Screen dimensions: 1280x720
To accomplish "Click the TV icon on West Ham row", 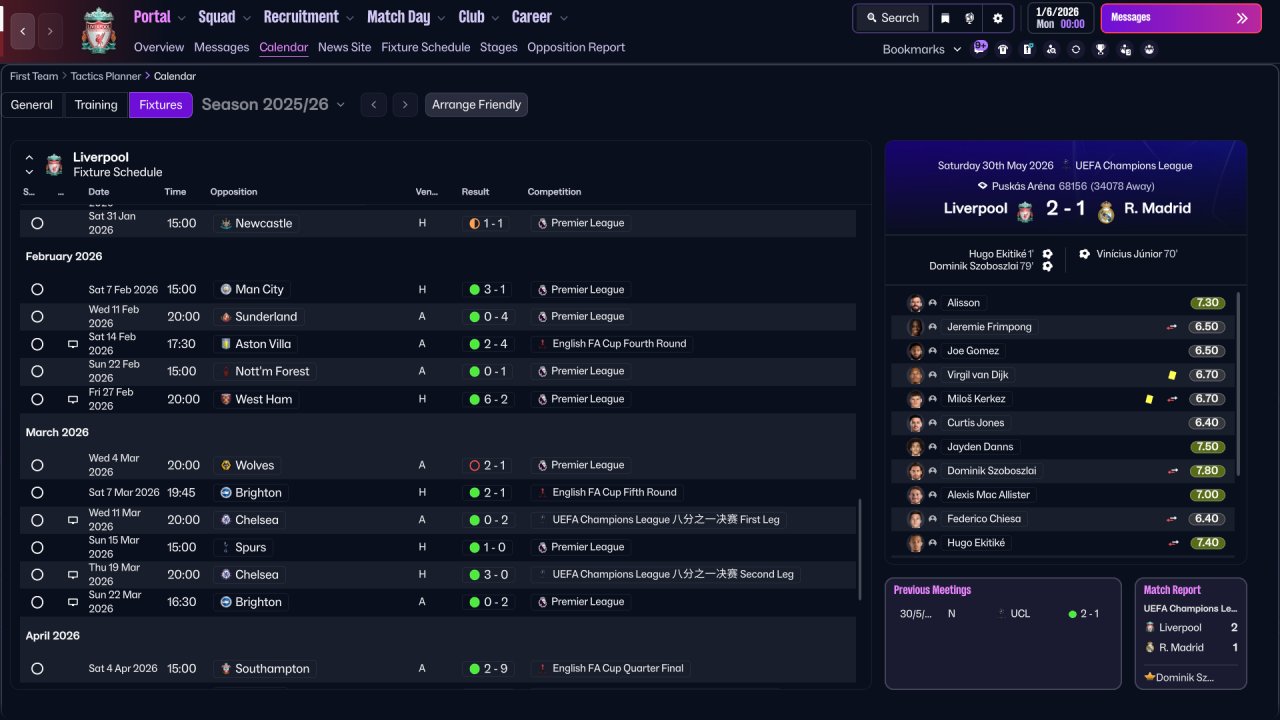I will [x=73, y=399].
